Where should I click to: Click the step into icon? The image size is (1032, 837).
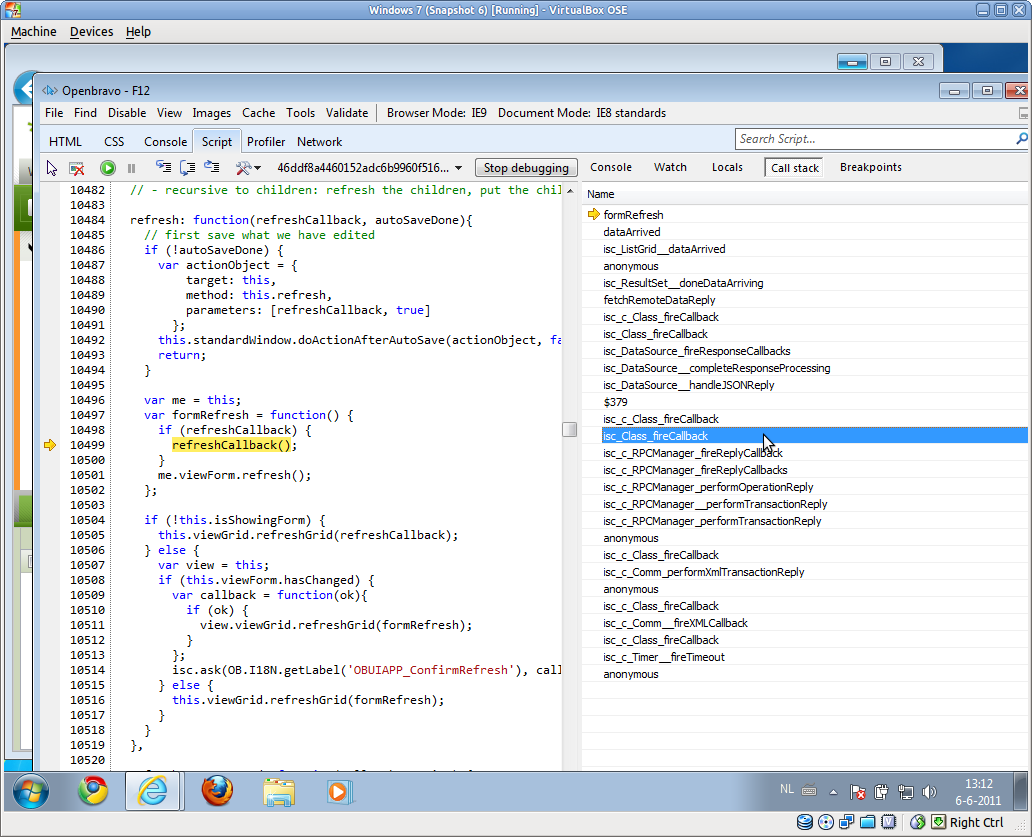(163, 168)
